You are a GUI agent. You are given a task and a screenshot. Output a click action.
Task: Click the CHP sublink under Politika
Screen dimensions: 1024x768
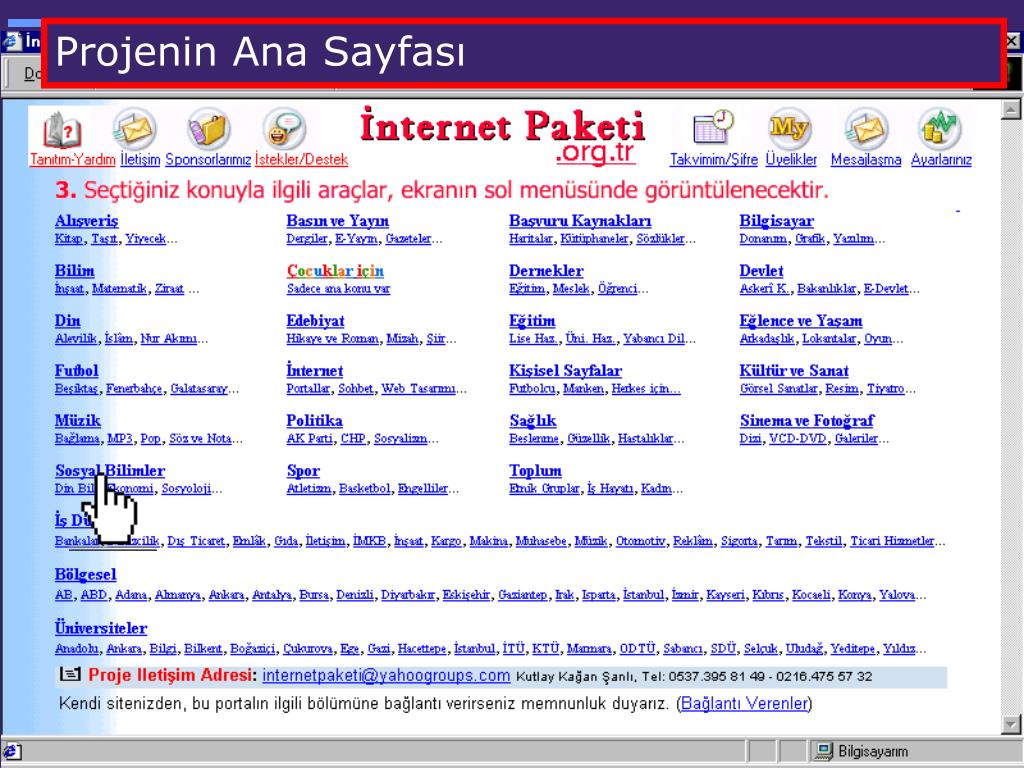point(353,438)
